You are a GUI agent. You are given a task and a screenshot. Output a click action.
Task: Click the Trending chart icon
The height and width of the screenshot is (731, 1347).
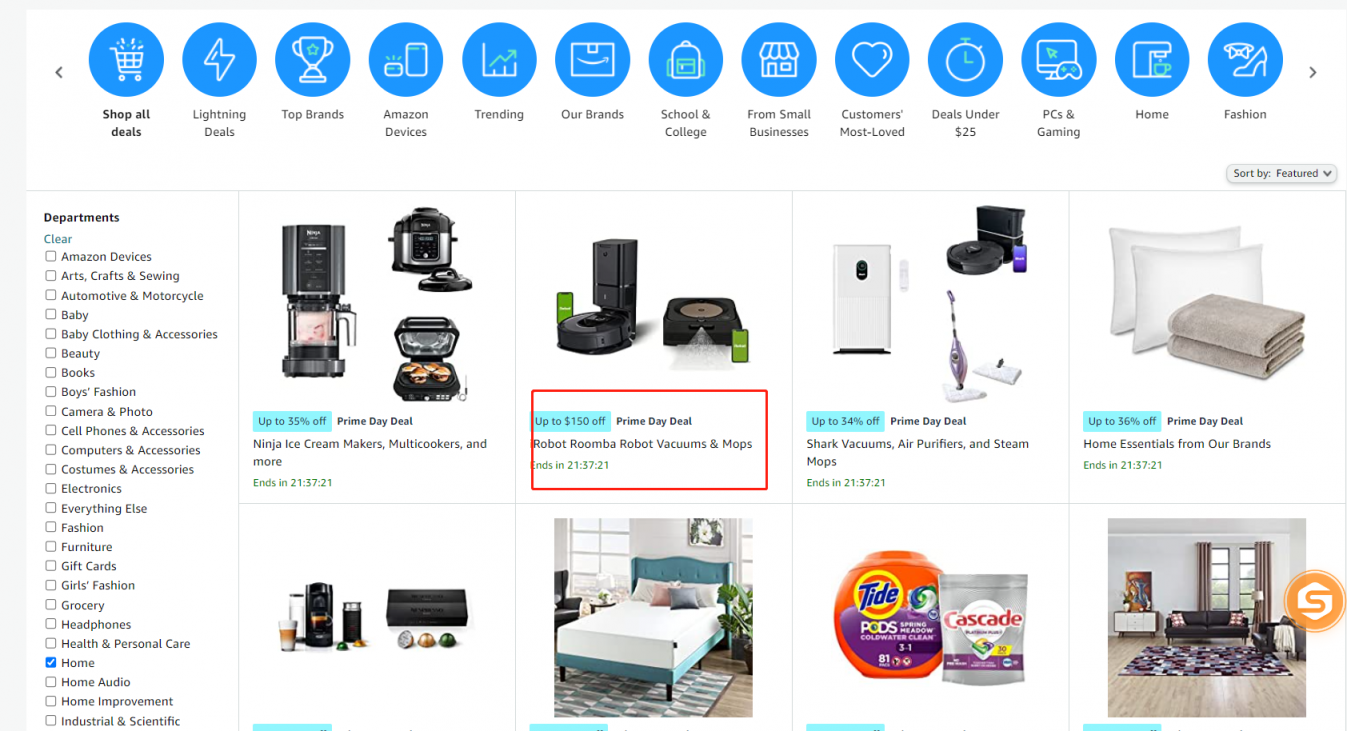click(499, 60)
